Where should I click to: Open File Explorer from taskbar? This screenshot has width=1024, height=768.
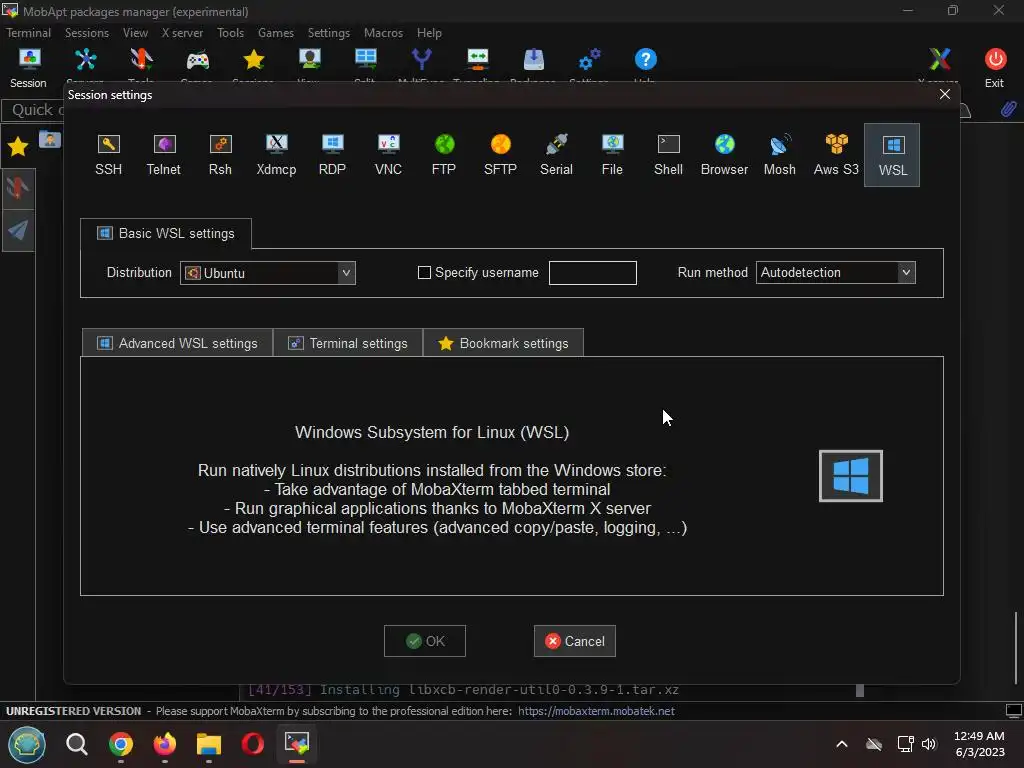(209, 743)
